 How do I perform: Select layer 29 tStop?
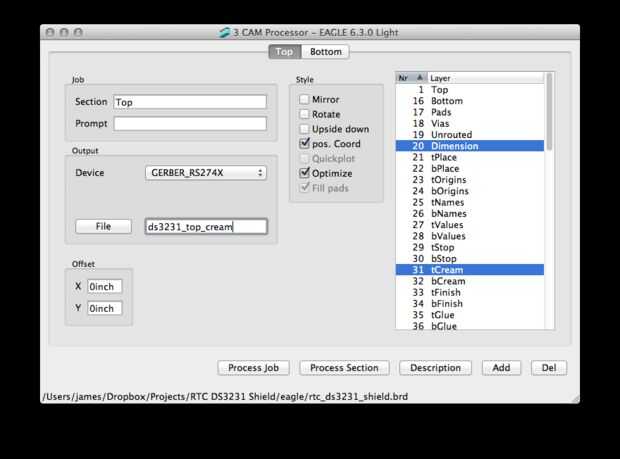pos(470,247)
